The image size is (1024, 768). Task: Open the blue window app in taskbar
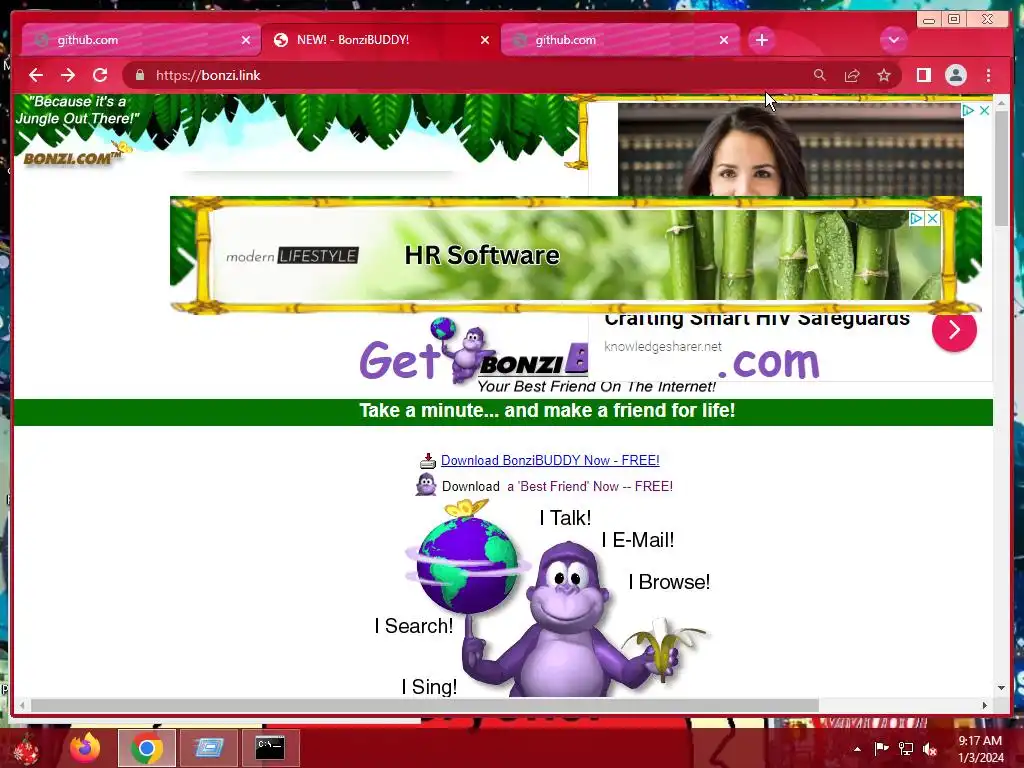click(x=208, y=748)
